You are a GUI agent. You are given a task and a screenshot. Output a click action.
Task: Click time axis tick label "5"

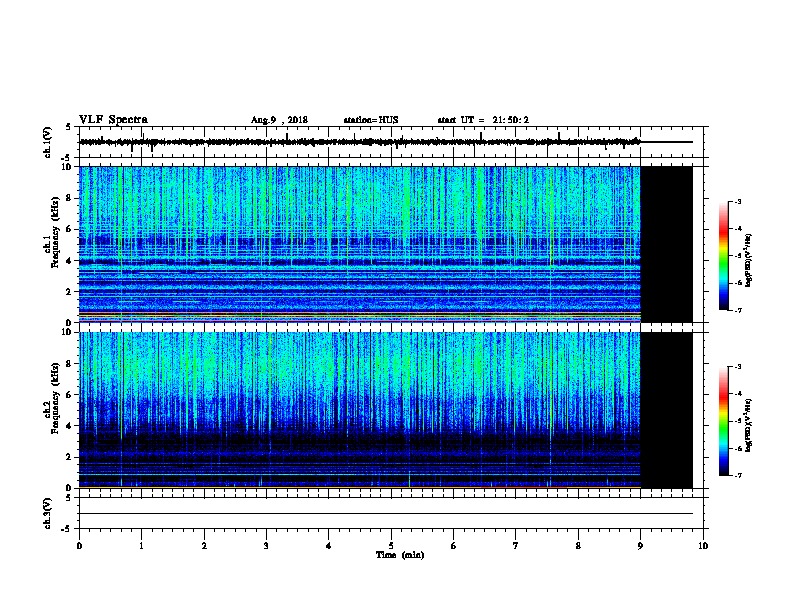[391, 546]
